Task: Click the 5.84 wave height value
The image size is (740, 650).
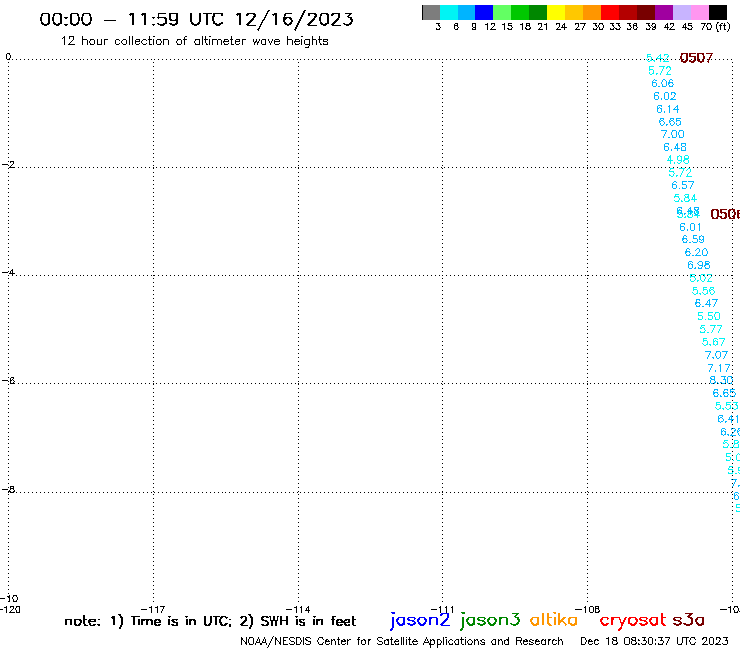Action: coord(685,198)
